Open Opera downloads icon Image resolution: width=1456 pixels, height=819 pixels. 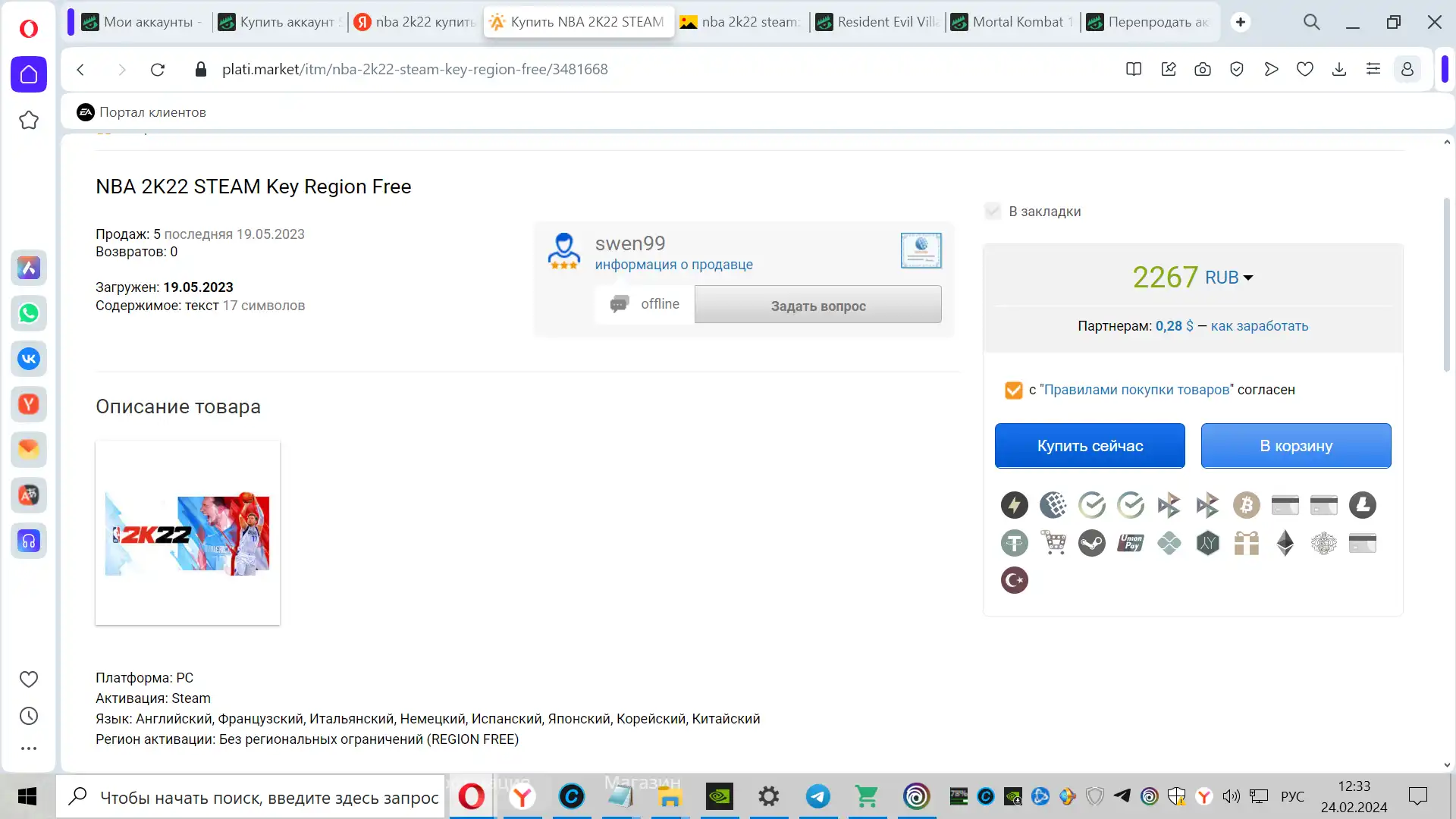1338,69
